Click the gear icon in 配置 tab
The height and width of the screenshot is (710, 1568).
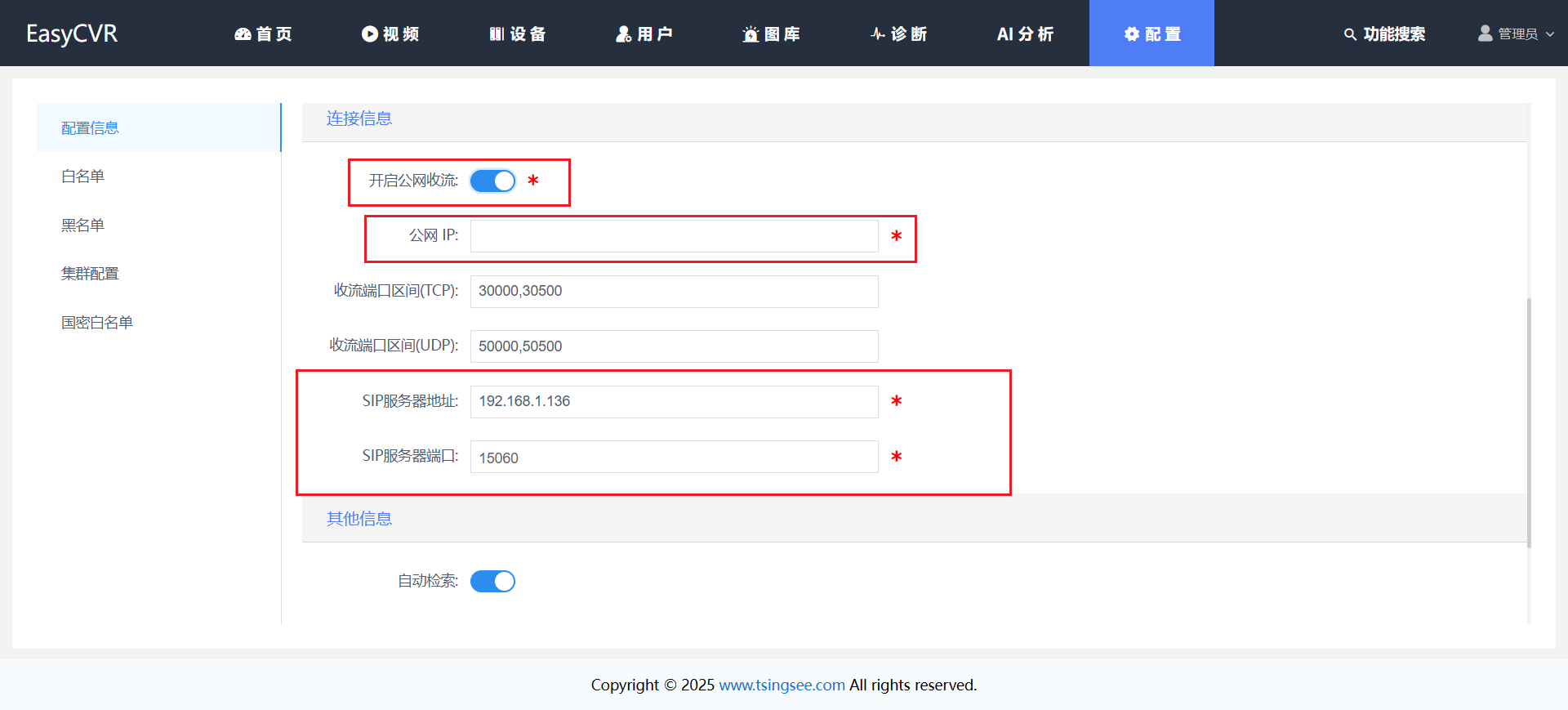tap(1132, 33)
